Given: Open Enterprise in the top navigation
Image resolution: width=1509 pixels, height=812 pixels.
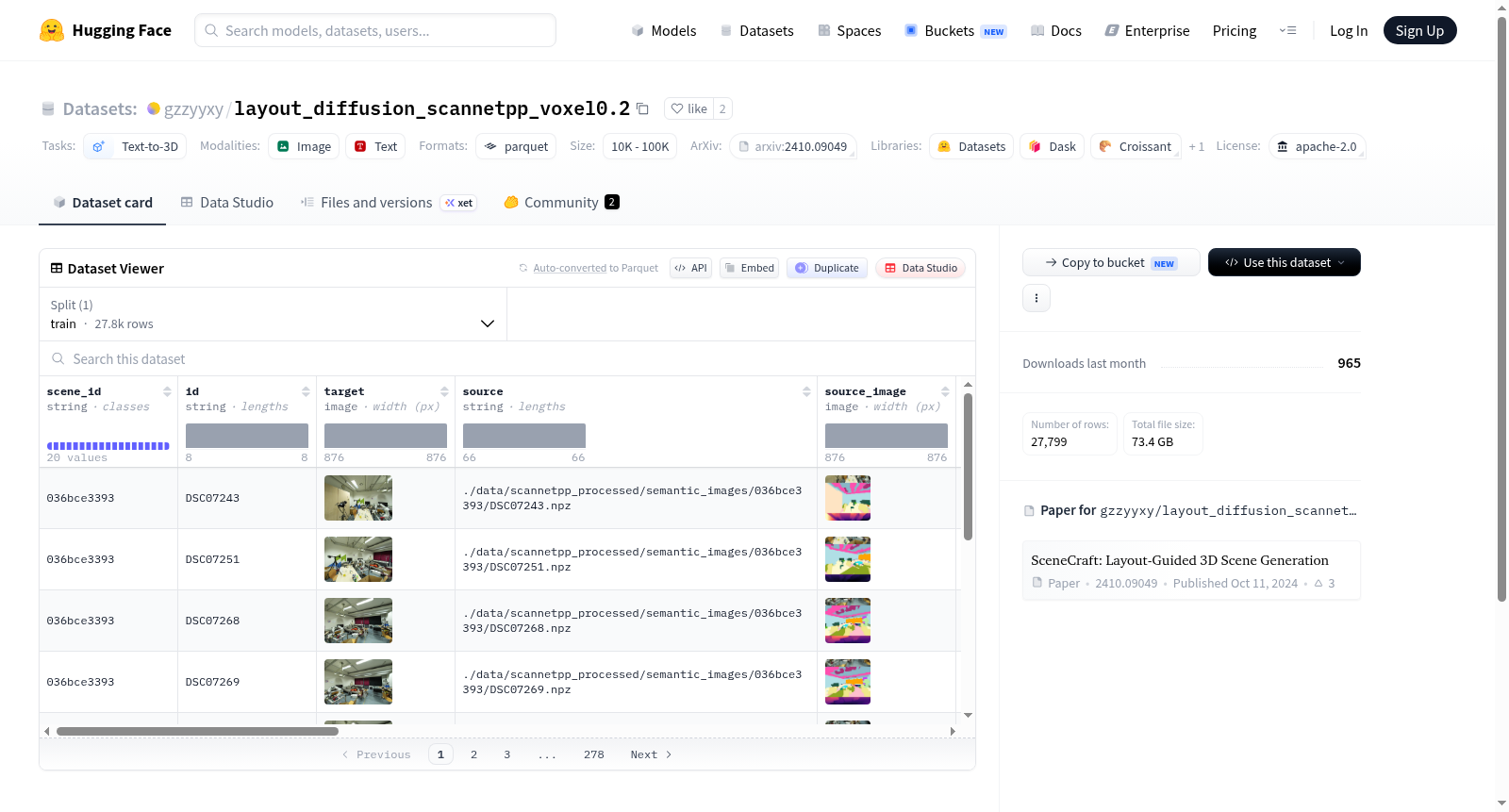Looking at the screenshot, I should click(1147, 31).
